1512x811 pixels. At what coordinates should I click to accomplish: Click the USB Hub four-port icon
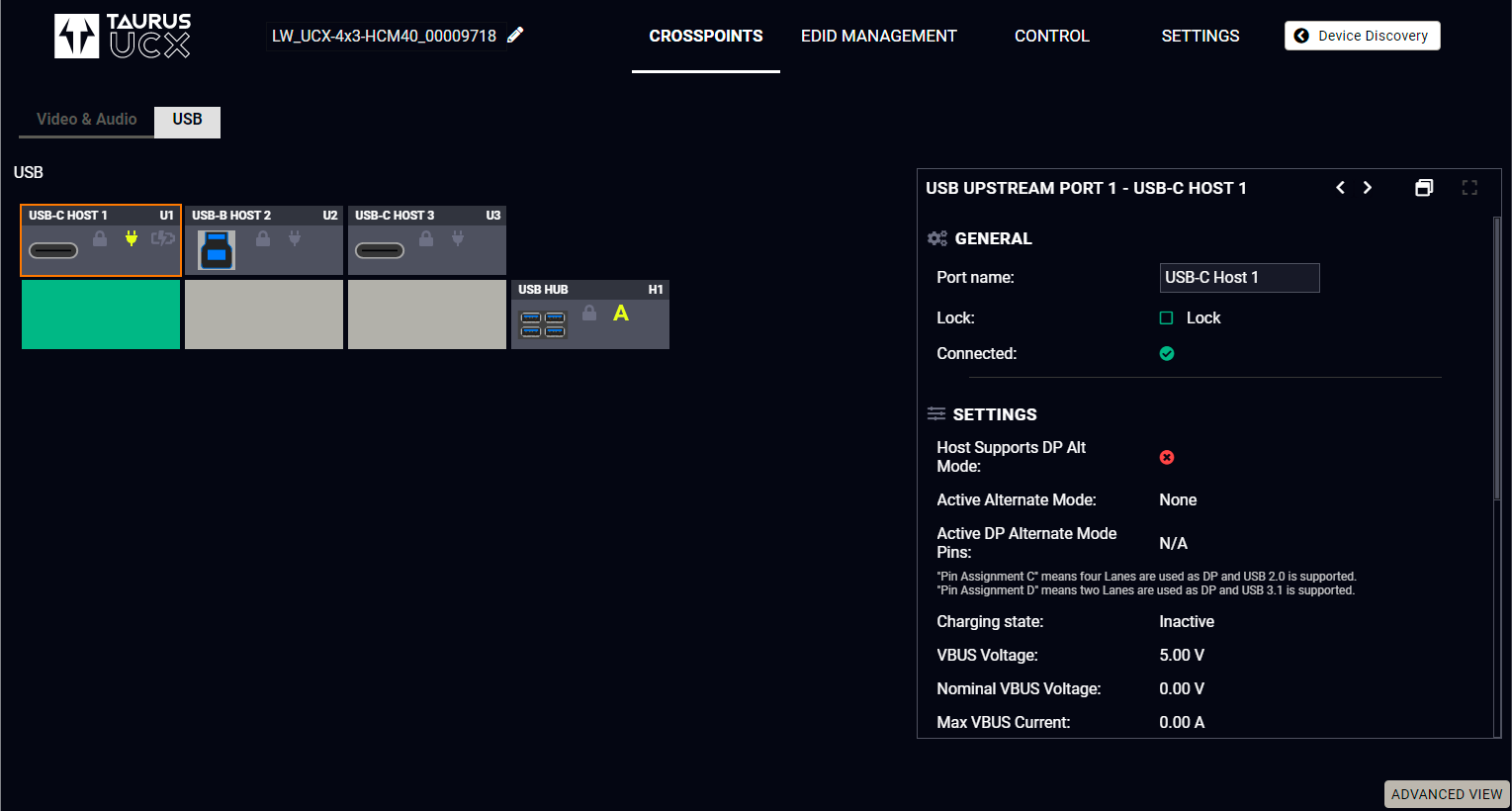coord(543,324)
